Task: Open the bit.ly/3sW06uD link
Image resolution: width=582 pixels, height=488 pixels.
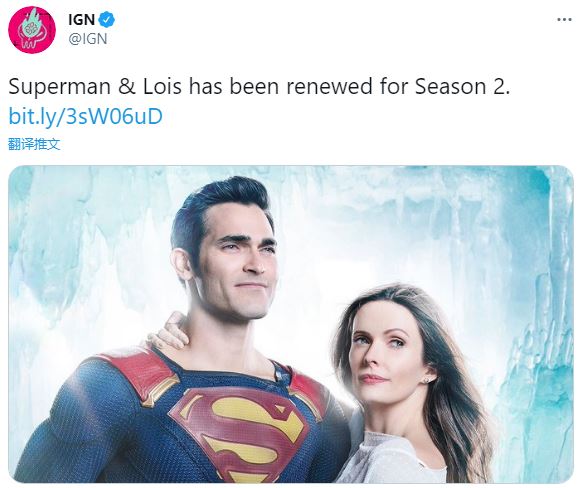Action: pos(85,116)
